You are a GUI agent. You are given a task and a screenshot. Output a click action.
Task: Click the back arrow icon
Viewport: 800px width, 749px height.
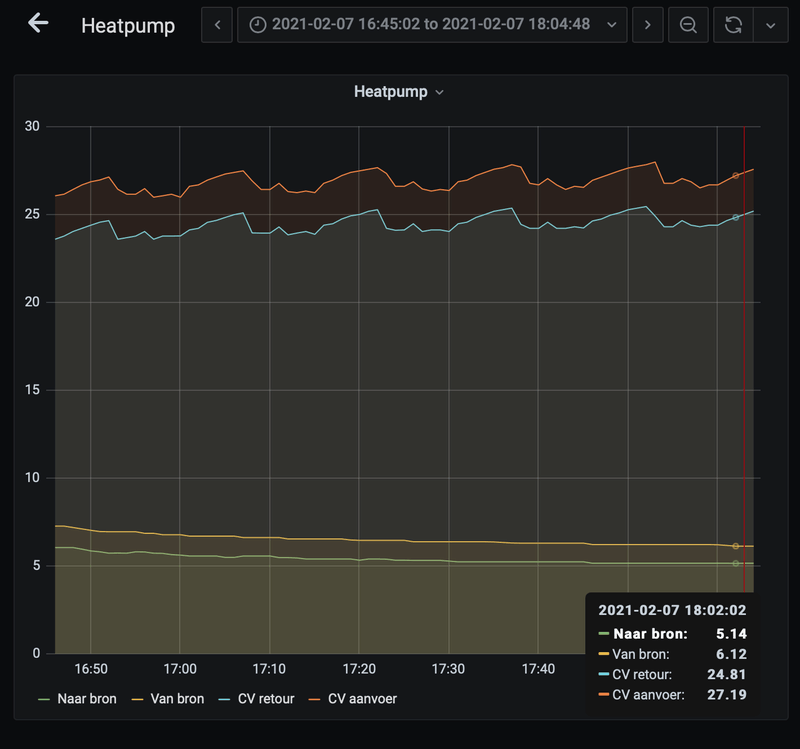(x=38, y=24)
